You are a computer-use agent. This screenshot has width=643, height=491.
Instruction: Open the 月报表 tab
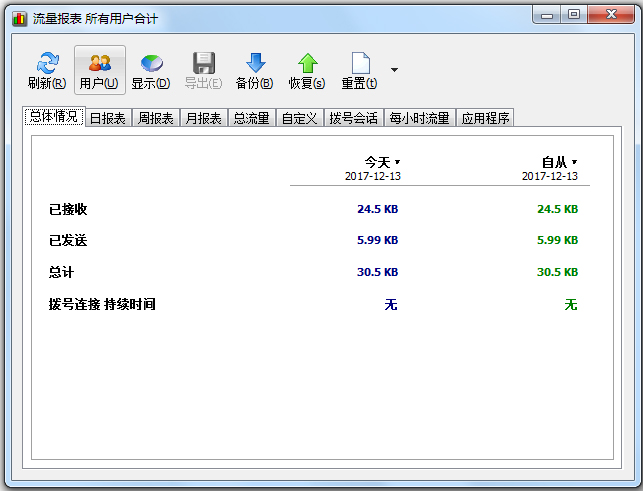tap(203, 118)
